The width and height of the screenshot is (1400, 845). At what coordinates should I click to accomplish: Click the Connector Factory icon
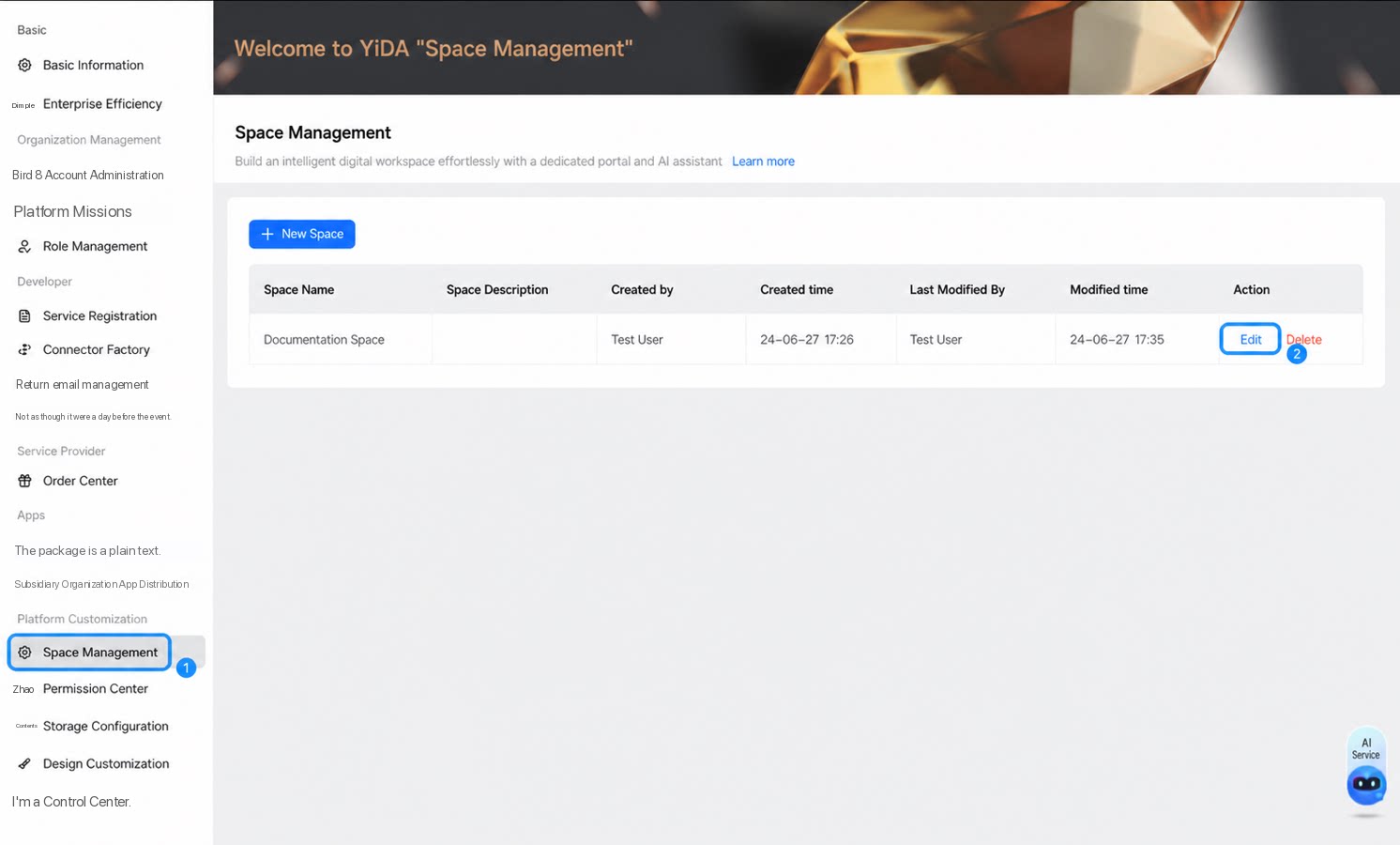point(24,349)
